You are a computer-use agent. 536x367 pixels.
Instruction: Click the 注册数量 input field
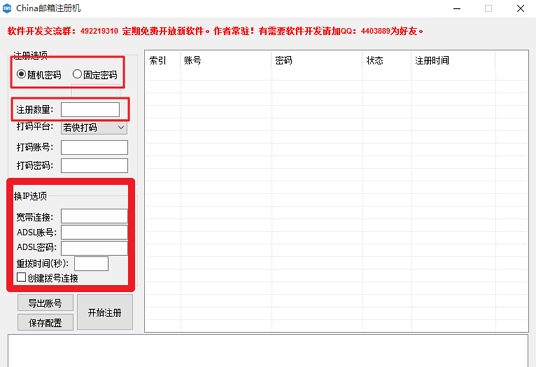90,110
